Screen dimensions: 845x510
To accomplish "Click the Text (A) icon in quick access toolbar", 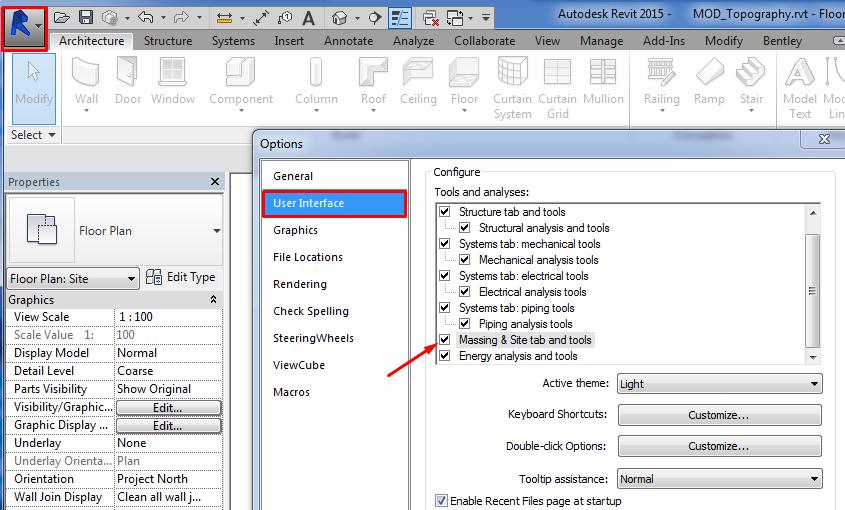I will (308, 18).
